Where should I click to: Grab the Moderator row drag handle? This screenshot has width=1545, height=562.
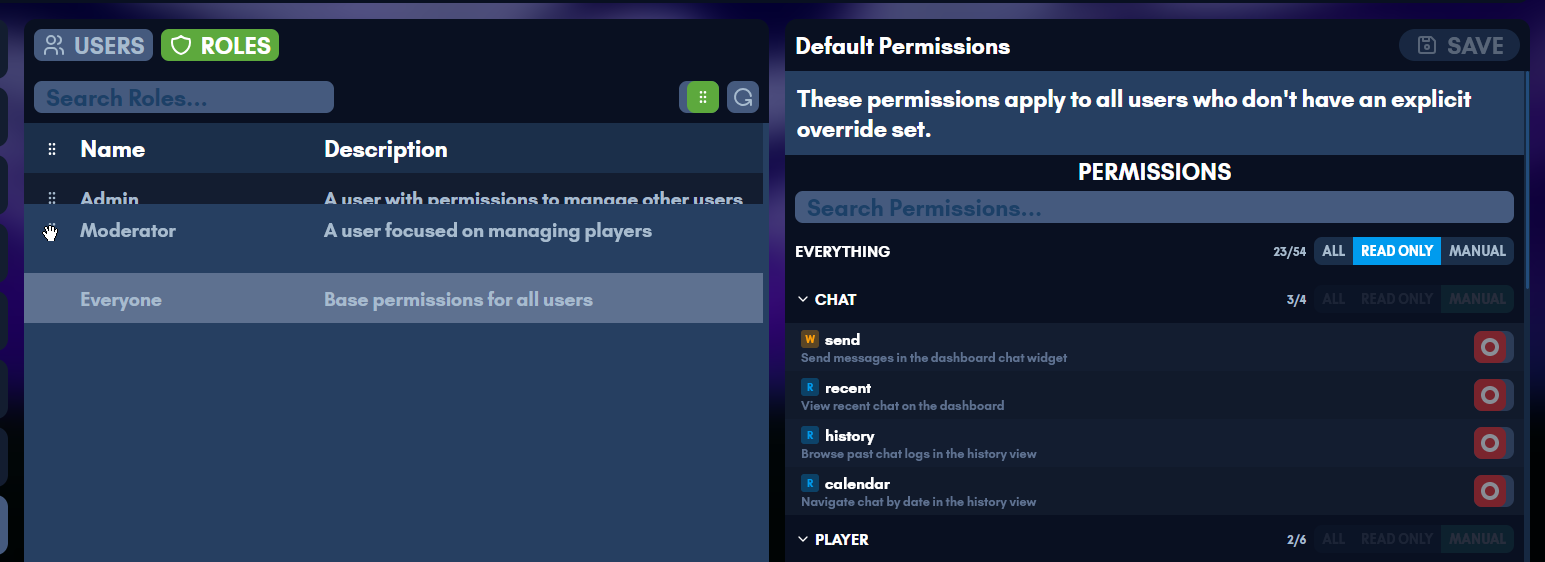52,231
